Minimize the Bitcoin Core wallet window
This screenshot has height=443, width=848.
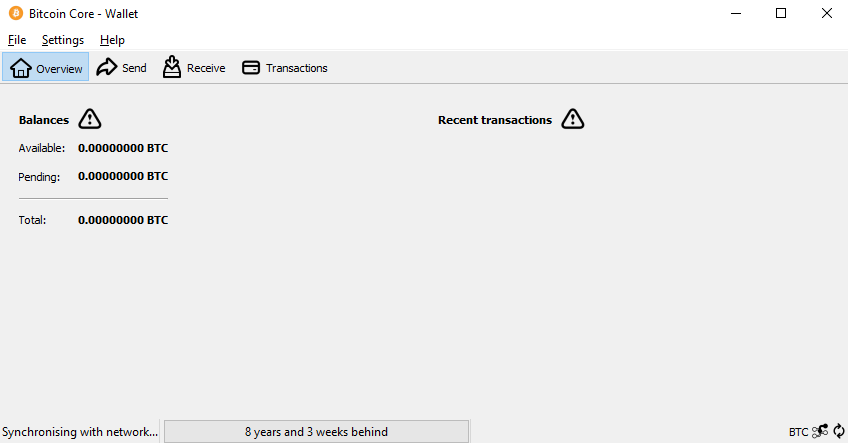[736, 14]
